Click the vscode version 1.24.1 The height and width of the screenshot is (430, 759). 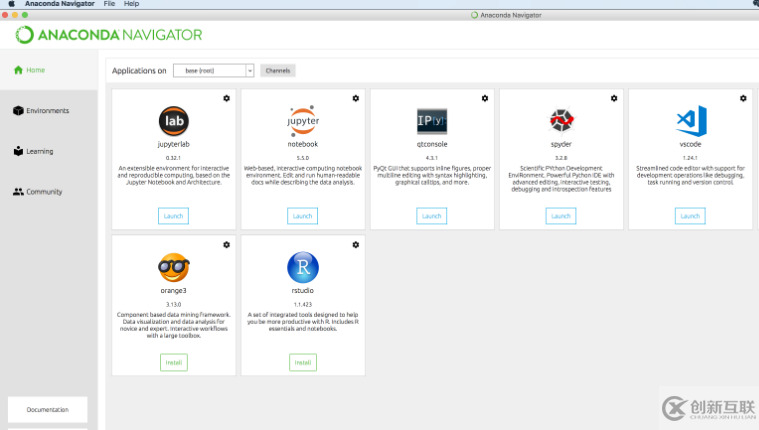coord(690,158)
